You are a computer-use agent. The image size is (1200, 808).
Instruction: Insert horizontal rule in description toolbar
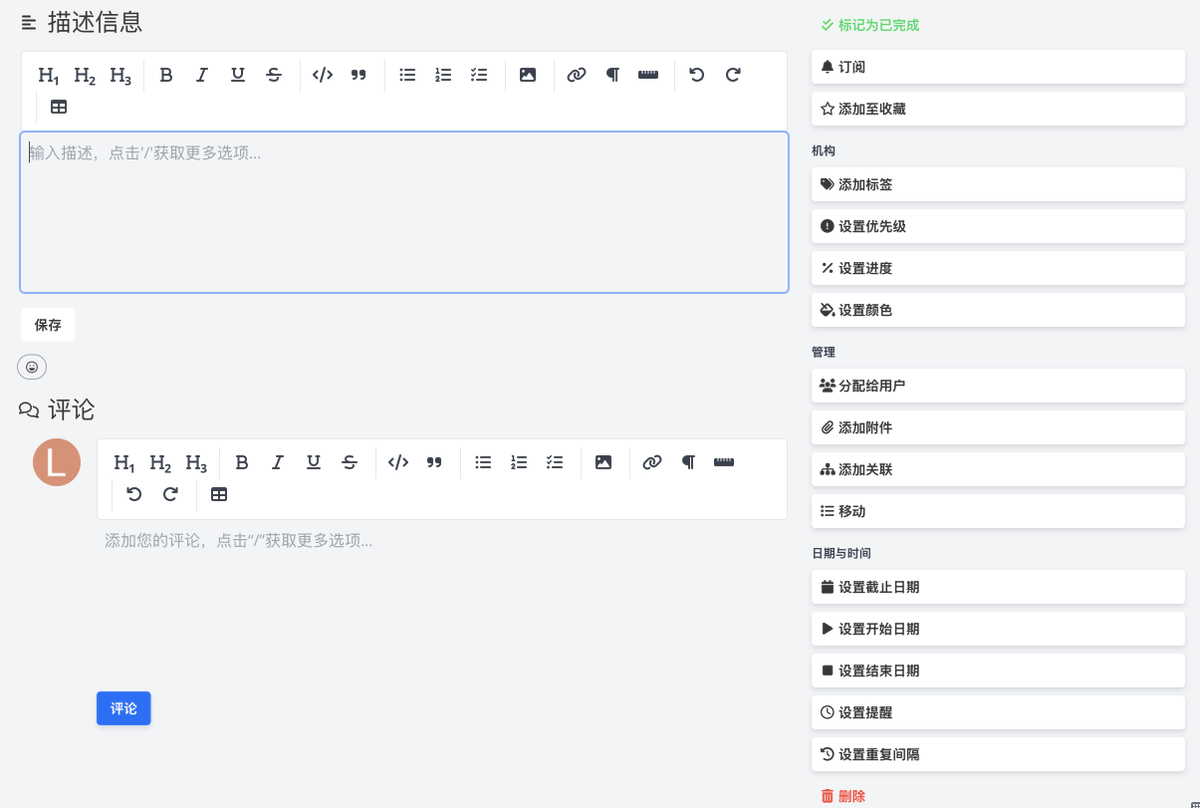(648, 75)
